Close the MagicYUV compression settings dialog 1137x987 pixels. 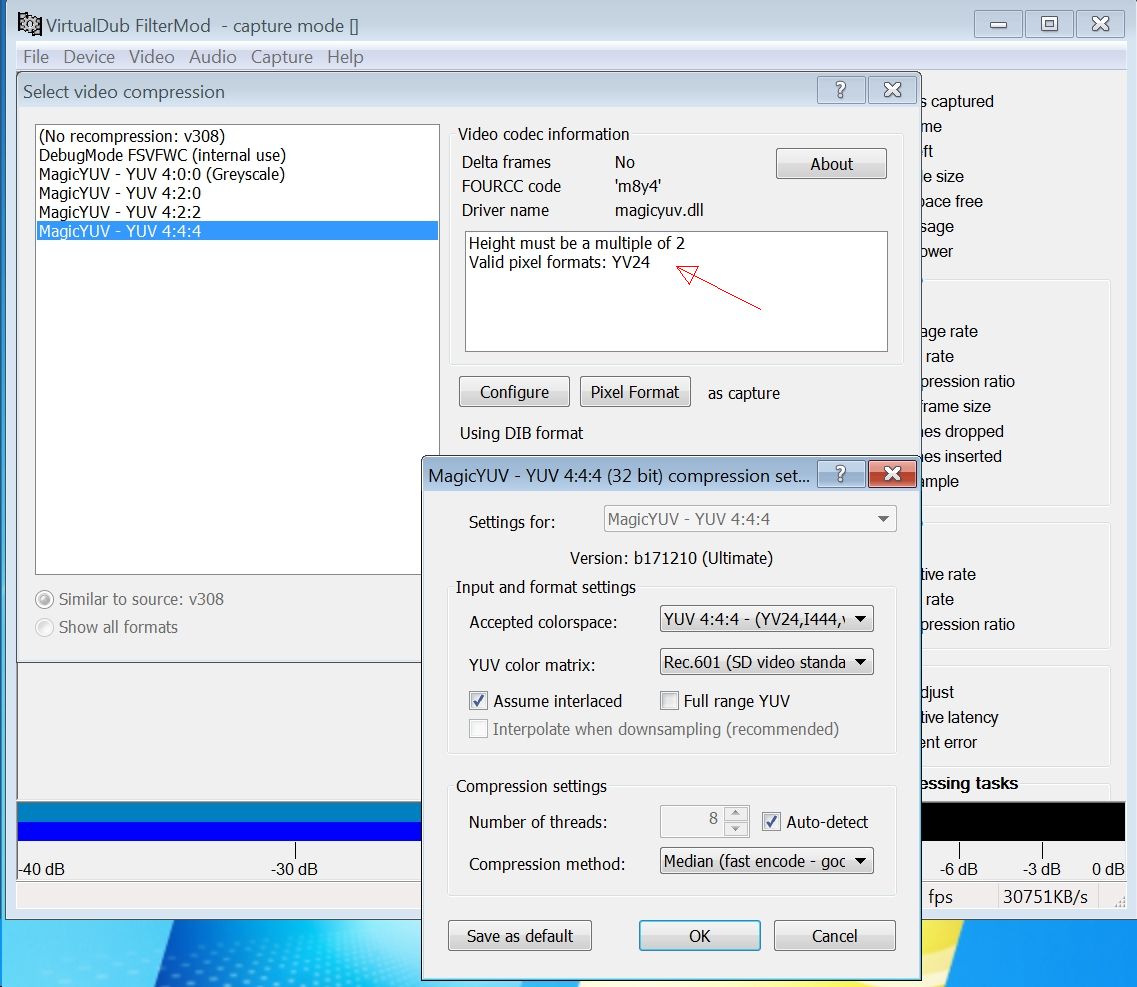(x=892, y=474)
